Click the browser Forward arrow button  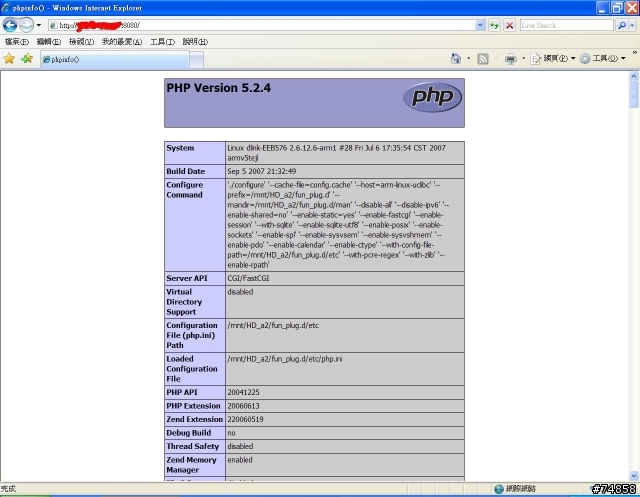tap(27, 25)
